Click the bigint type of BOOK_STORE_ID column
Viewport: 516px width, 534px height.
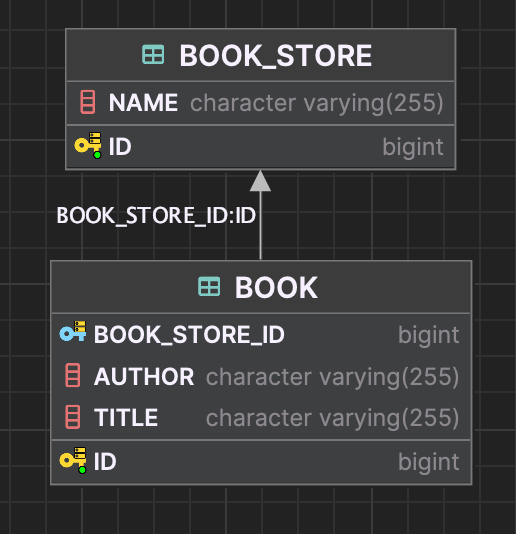429,335
